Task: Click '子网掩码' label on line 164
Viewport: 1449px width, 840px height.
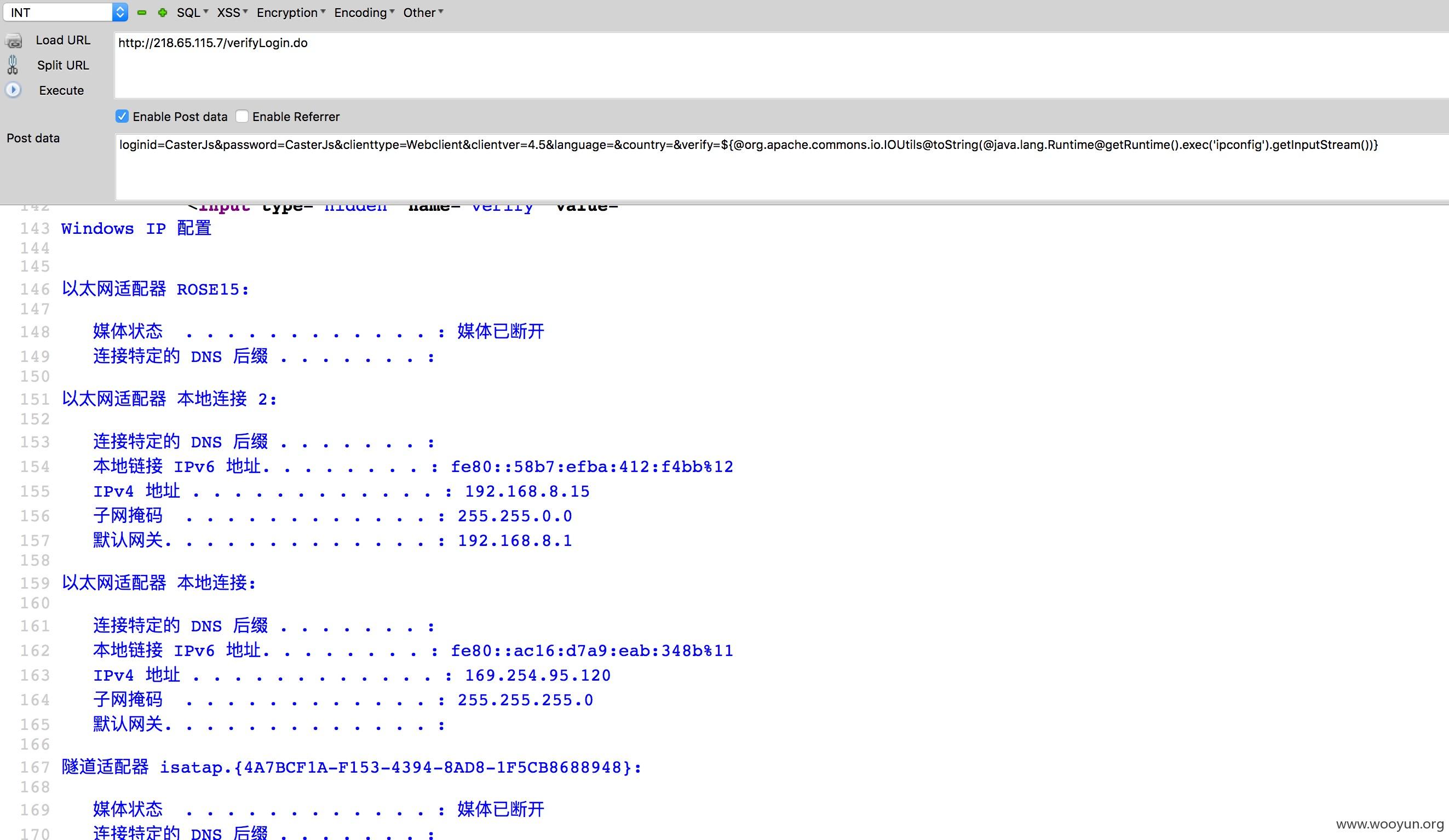Action: tap(128, 700)
